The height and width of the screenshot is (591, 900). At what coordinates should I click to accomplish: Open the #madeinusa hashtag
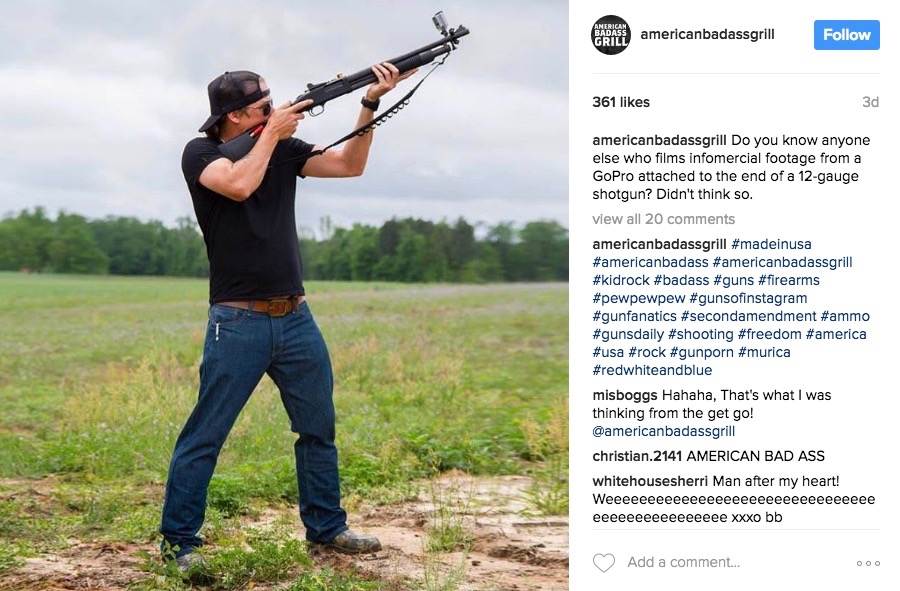point(771,244)
